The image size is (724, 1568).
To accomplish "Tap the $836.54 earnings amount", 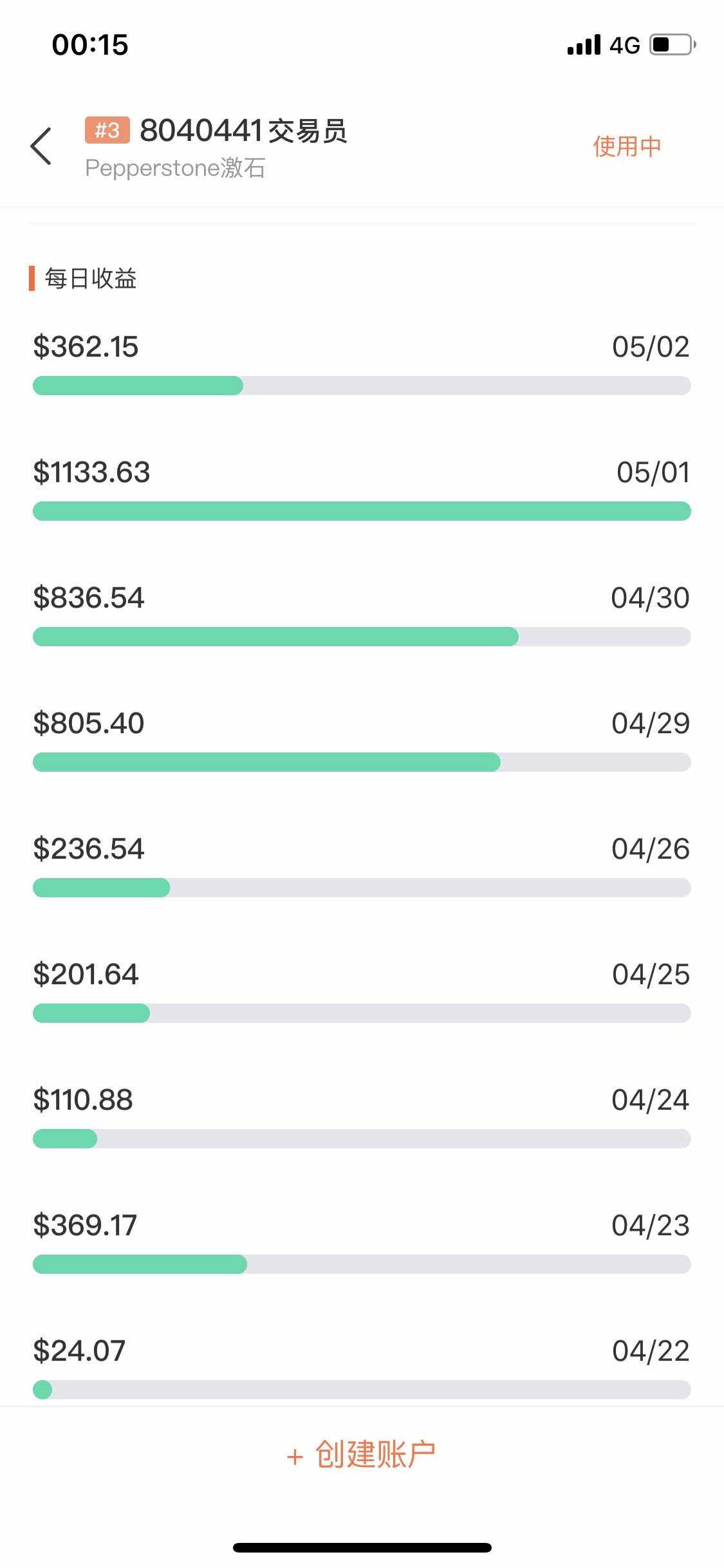I will [89, 597].
